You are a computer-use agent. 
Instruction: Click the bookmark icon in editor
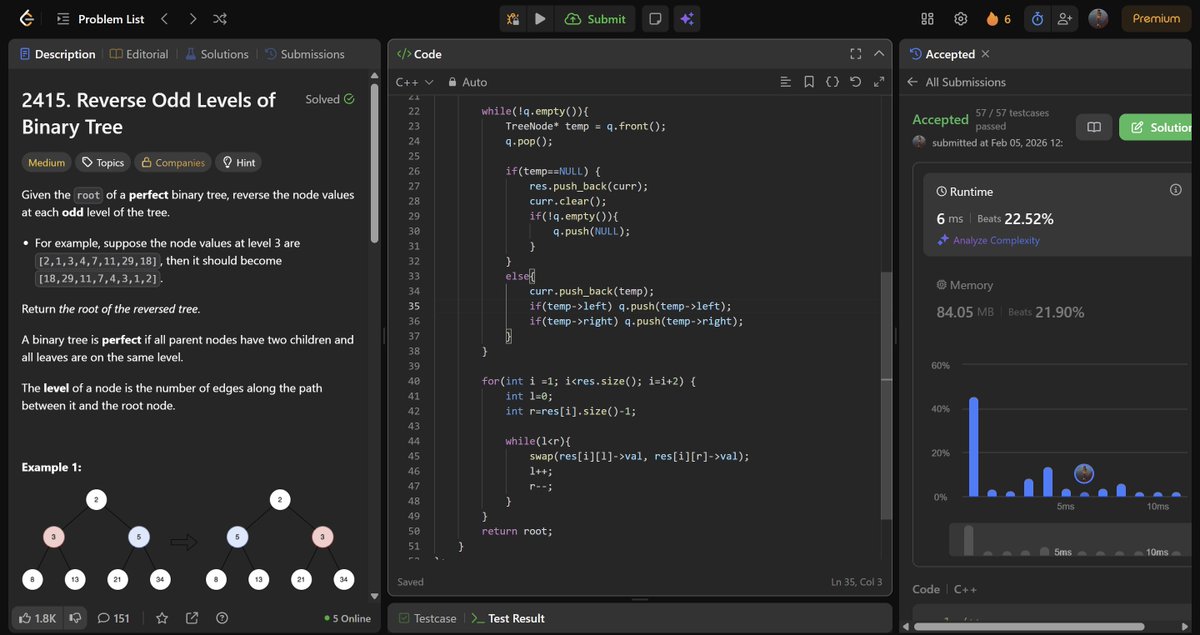(x=808, y=82)
